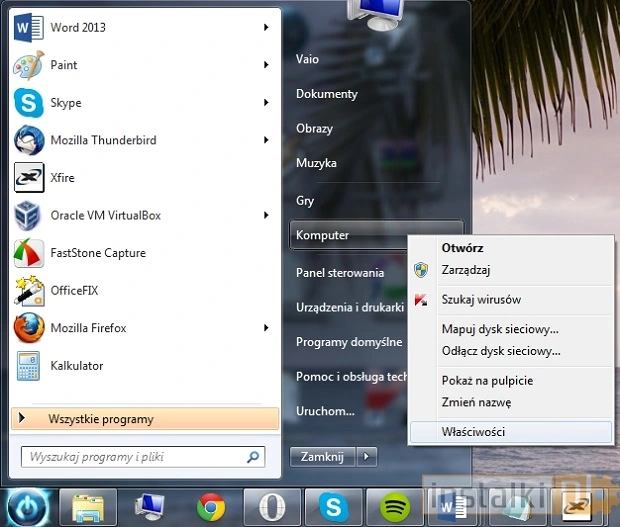Choose Zarządzaj from the context menu
The height and width of the screenshot is (527, 620).
pyautogui.click(x=511, y=270)
